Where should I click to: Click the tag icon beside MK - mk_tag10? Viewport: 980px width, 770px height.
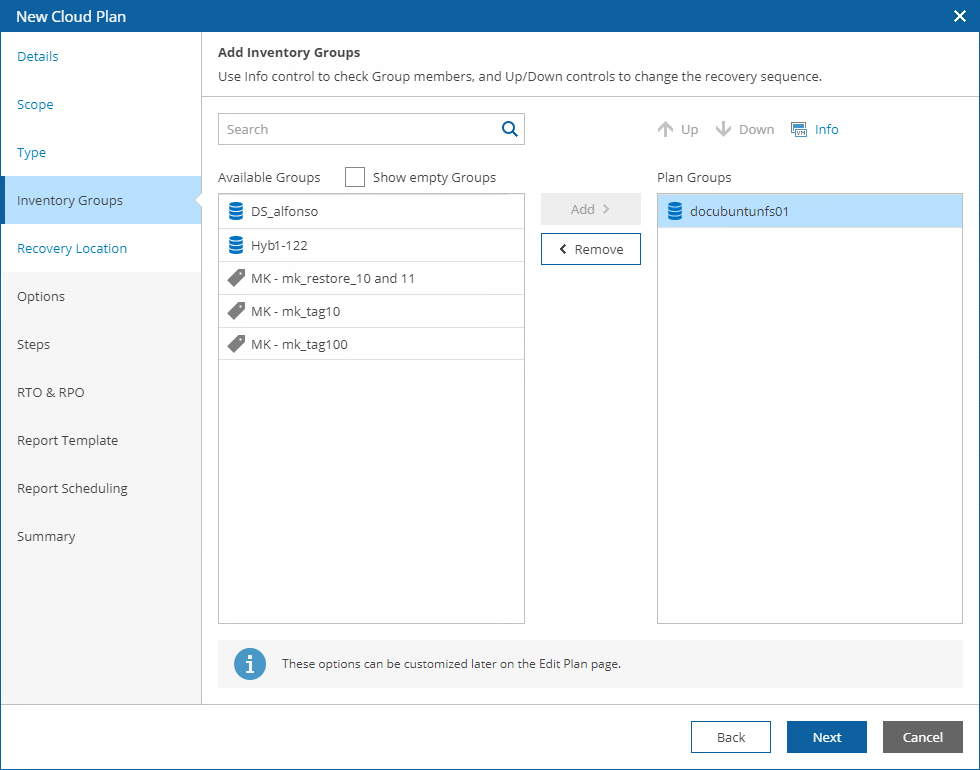[237, 311]
